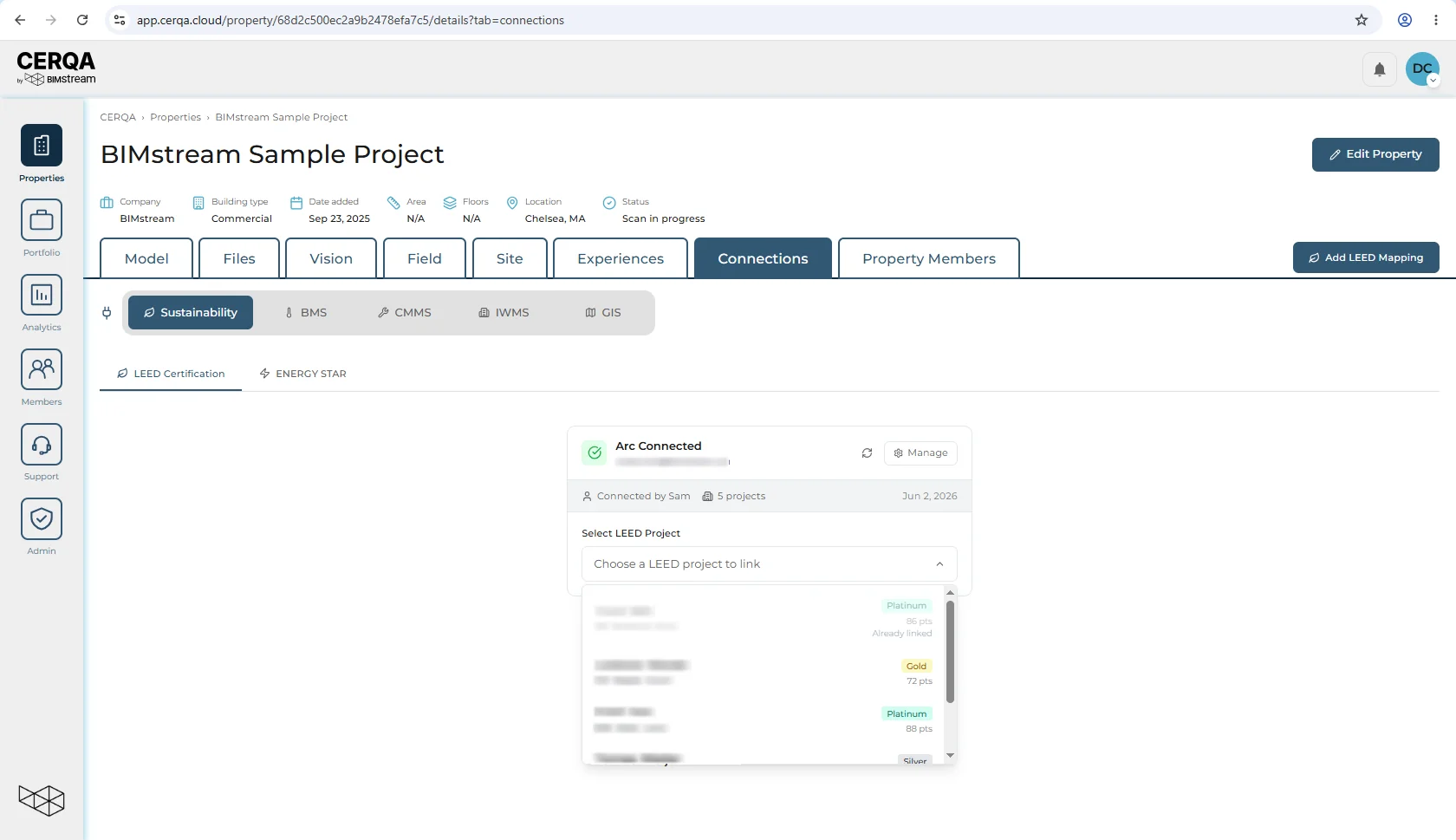
Task: Open the Analytics chart icon
Action: (42, 294)
